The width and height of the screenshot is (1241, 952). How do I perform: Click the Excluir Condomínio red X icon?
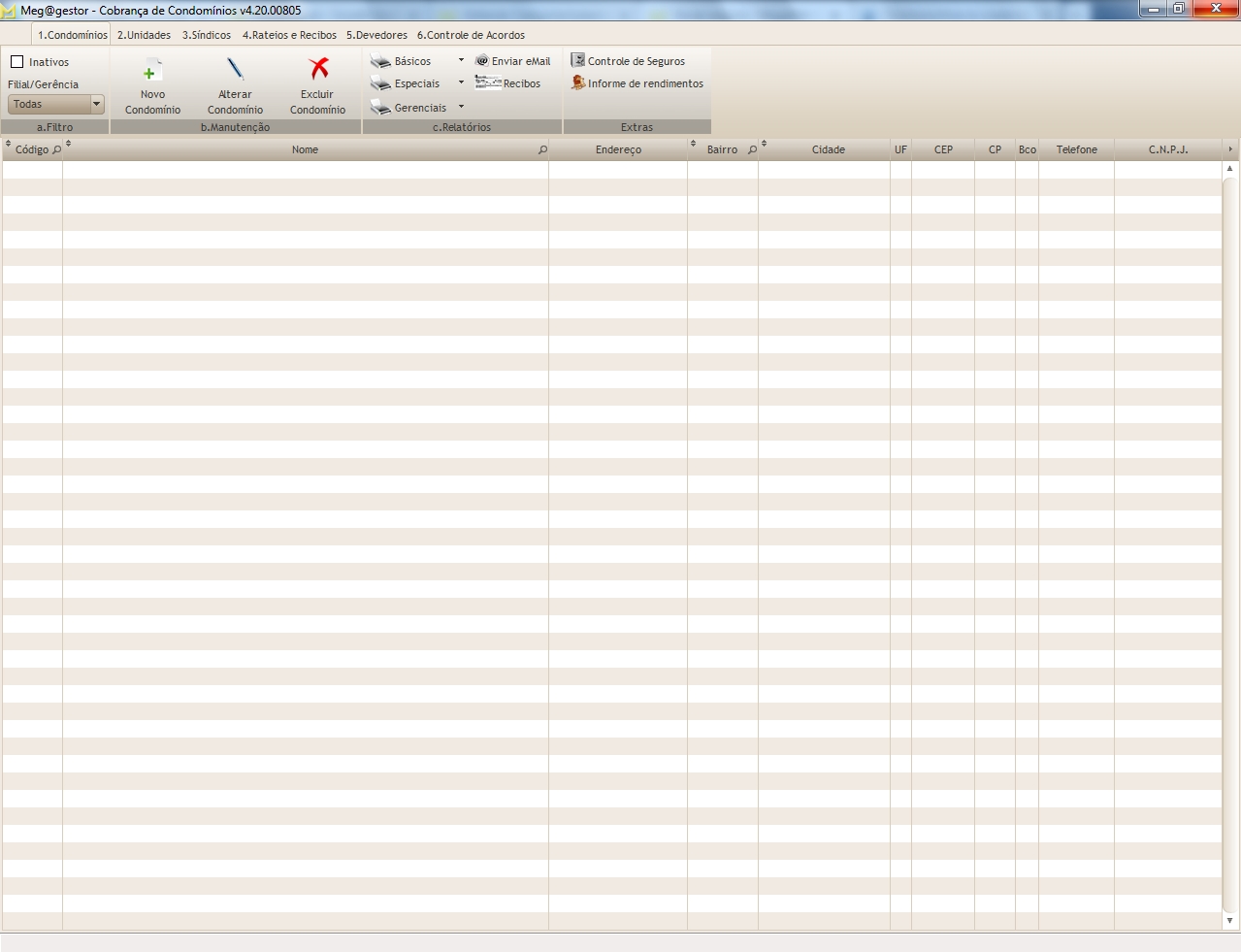pyautogui.click(x=318, y=69)
